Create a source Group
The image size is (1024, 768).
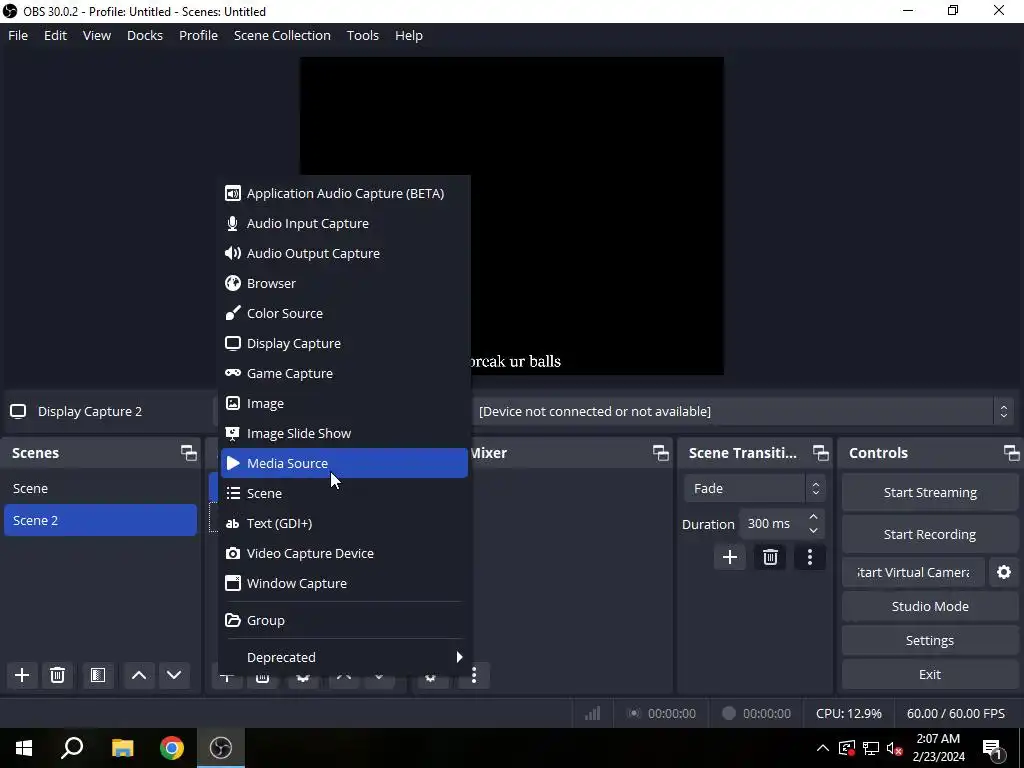click(x=344, y=620)
